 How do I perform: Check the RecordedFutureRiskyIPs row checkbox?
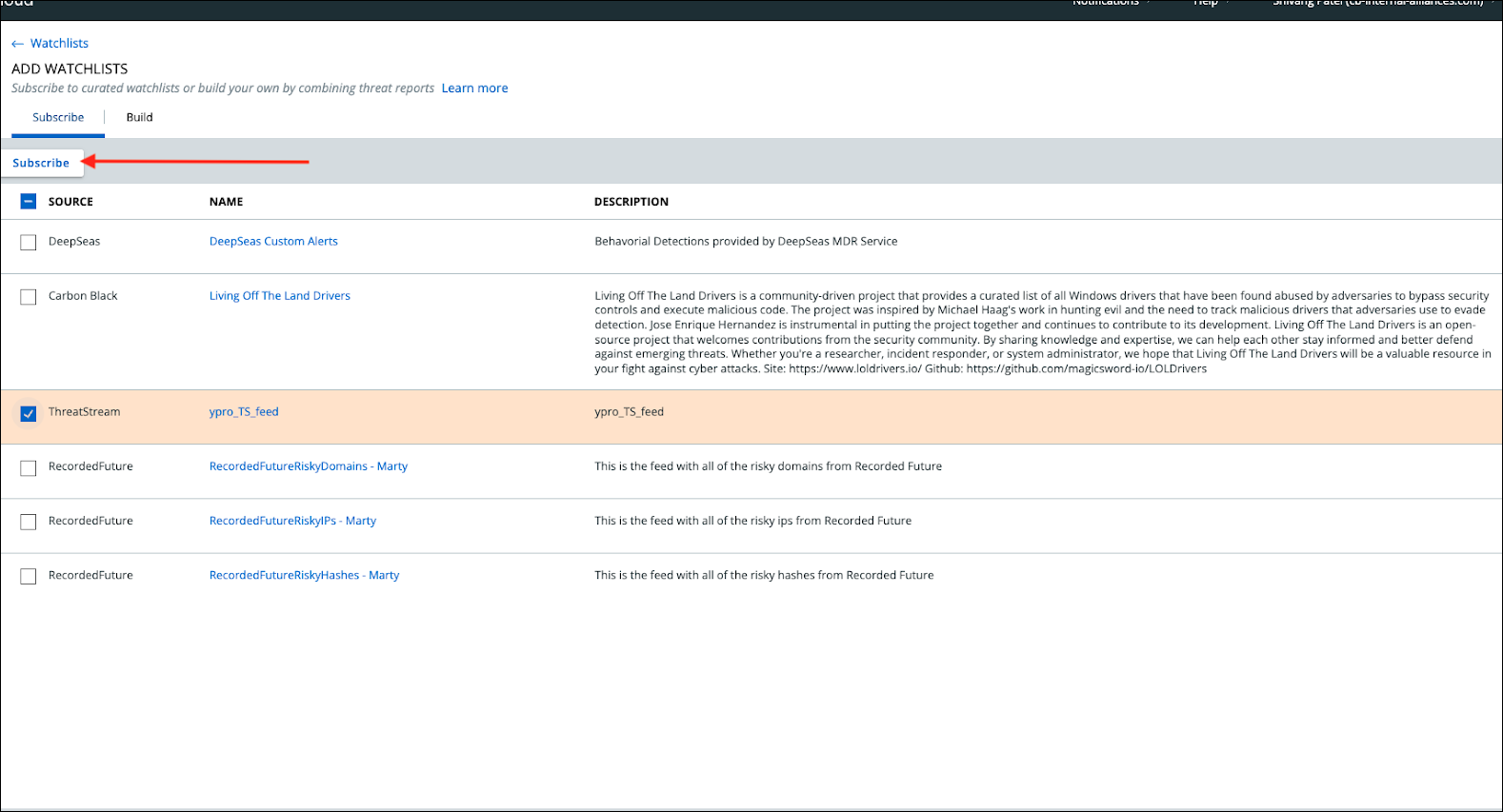coord(29,522)
